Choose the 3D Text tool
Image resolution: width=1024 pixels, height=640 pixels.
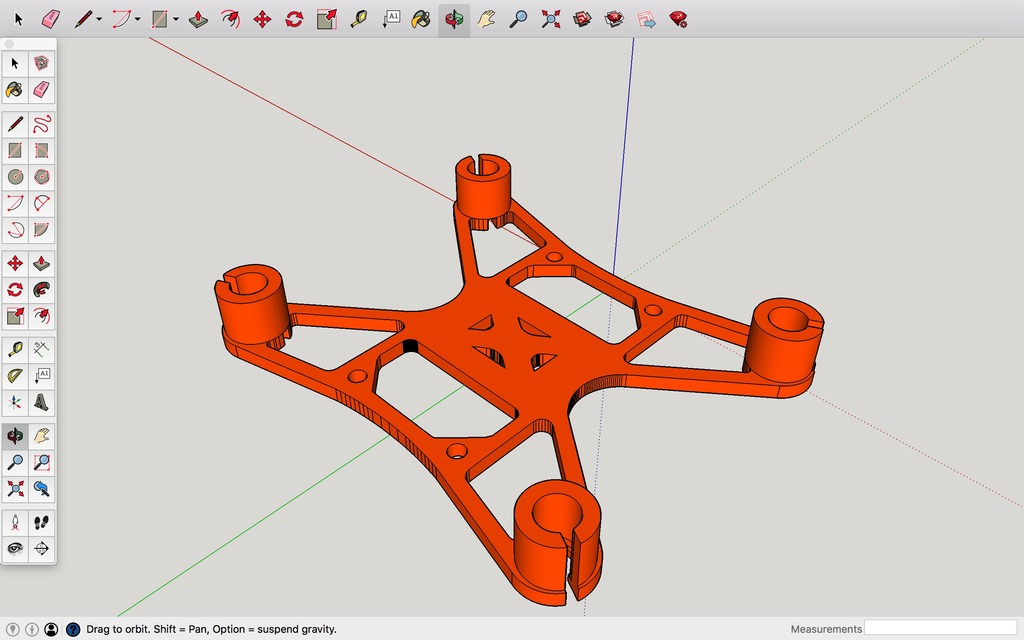[x=41, y=403]
